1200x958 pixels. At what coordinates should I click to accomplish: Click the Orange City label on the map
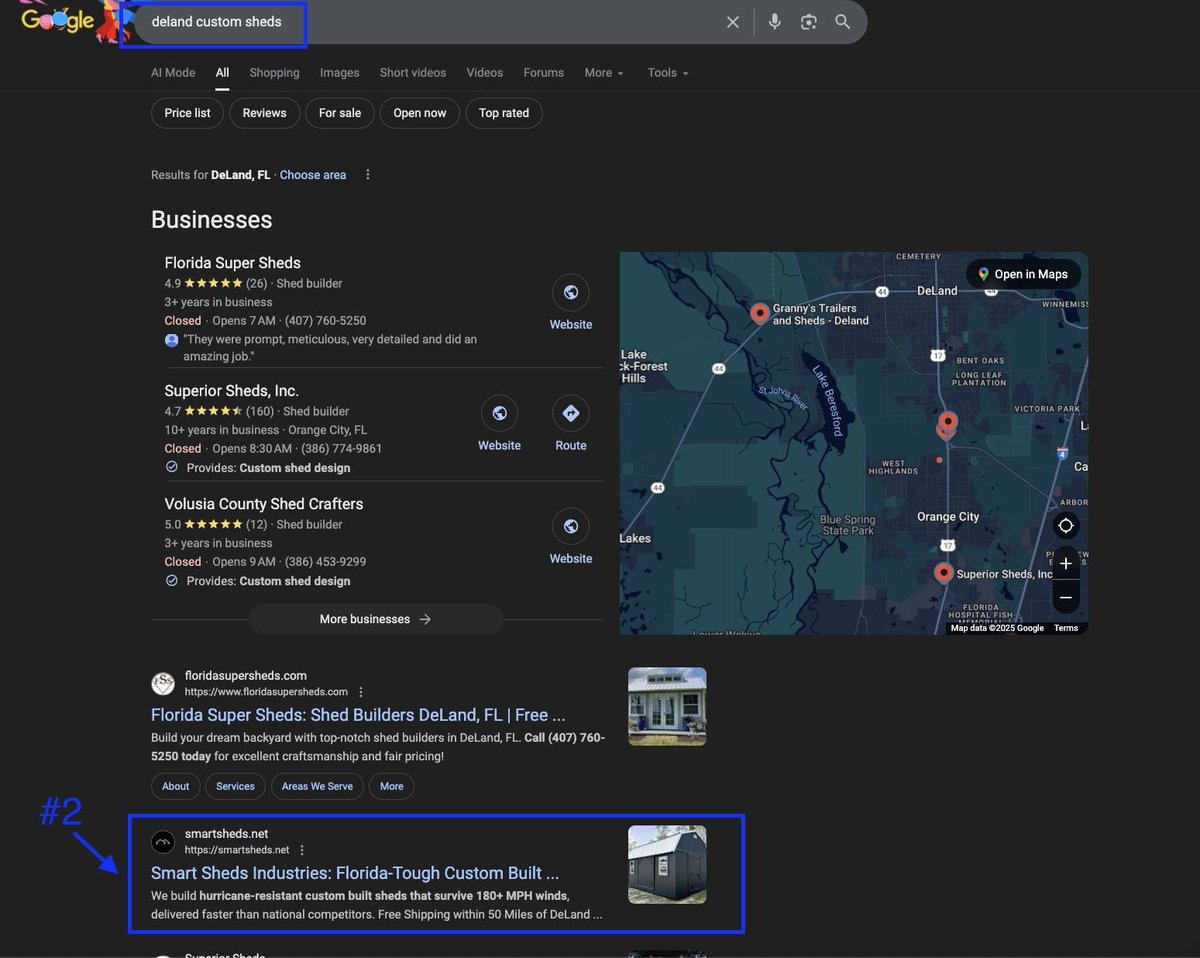point(948,517)
